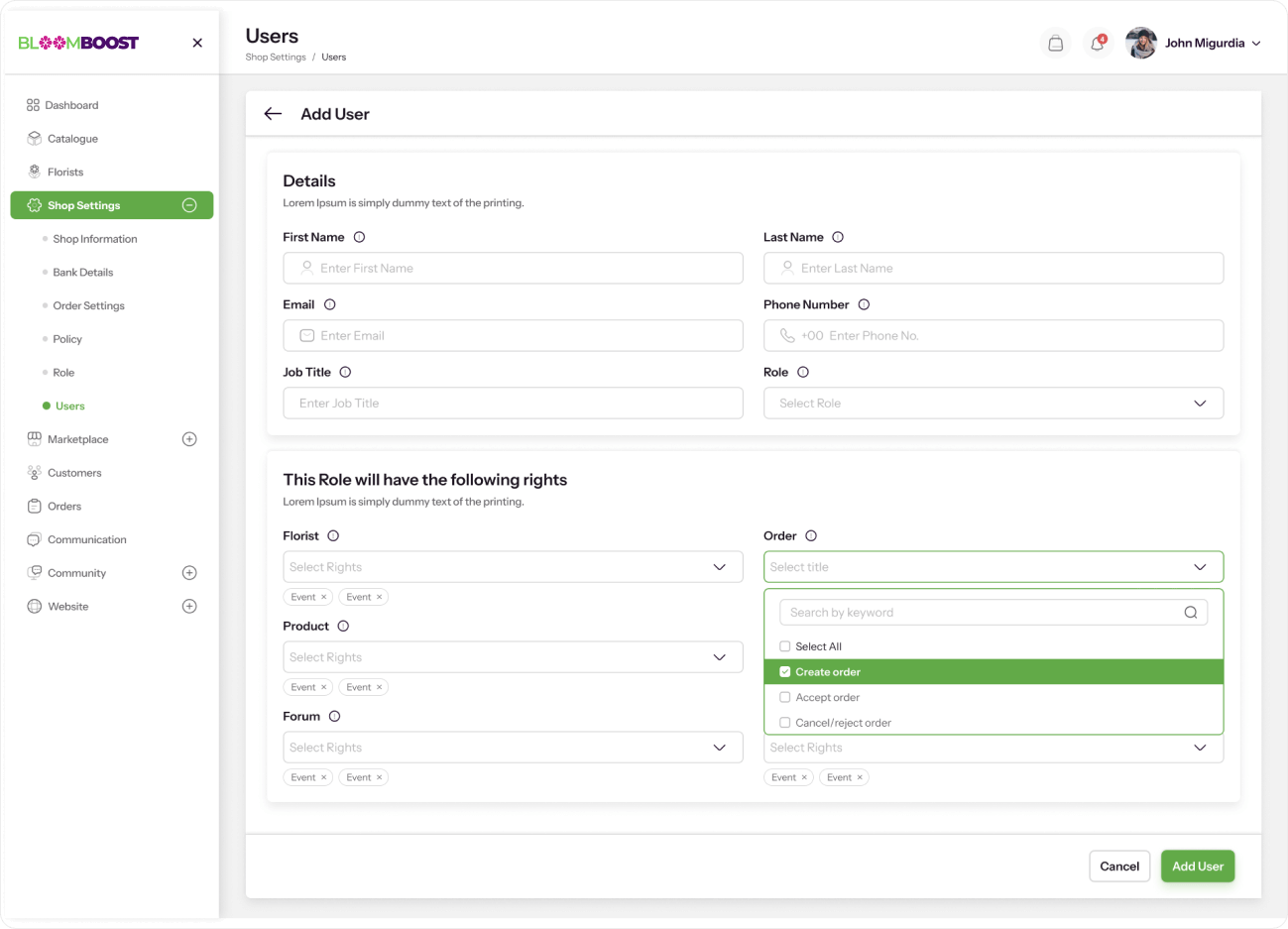Tick the Accept order checkbox
1288x929 pixels.
tap(785, 697)
